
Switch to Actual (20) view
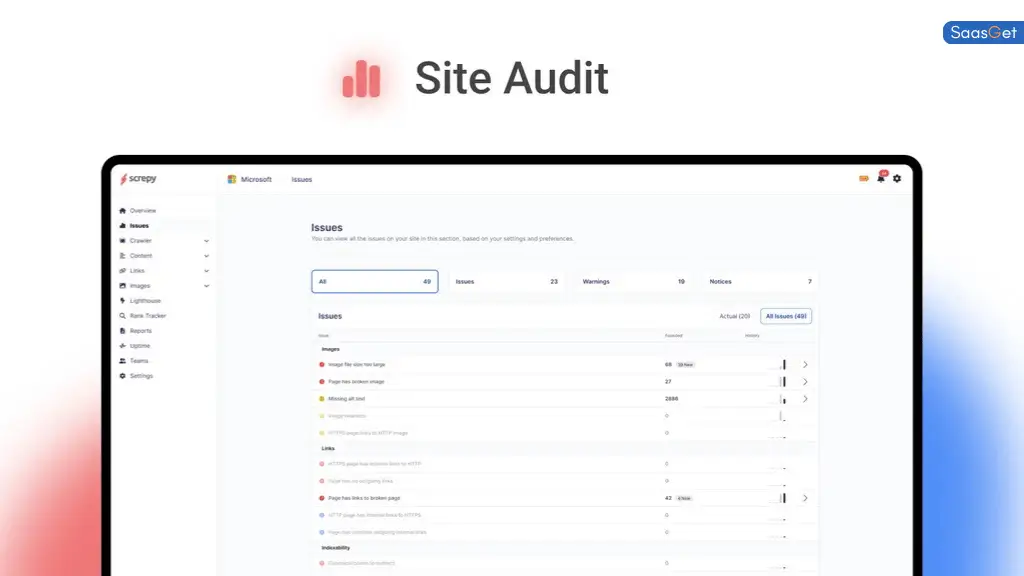pyautogui.click(x=735, y=316)
